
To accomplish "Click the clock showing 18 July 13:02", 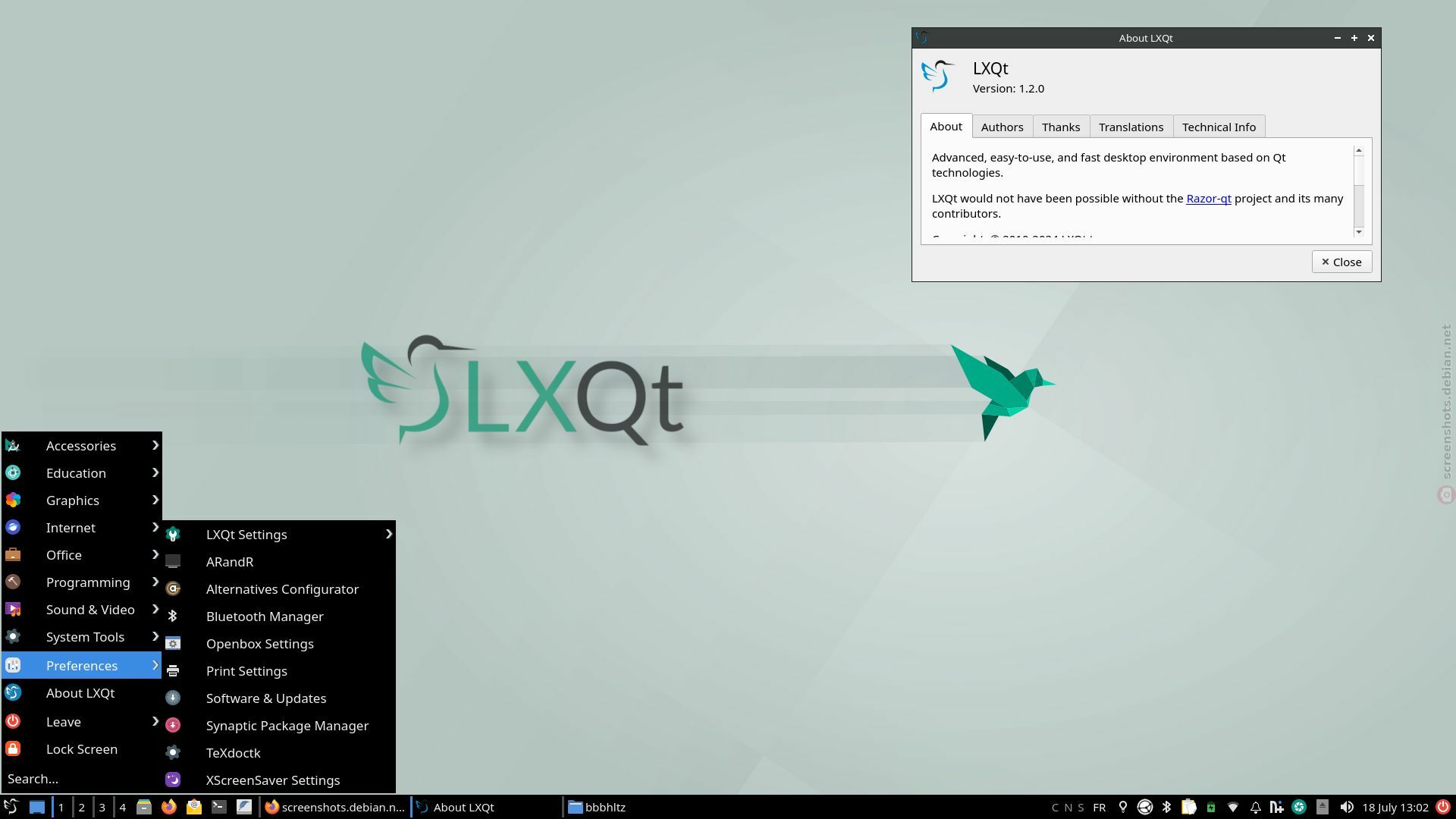I will 1395,807.
